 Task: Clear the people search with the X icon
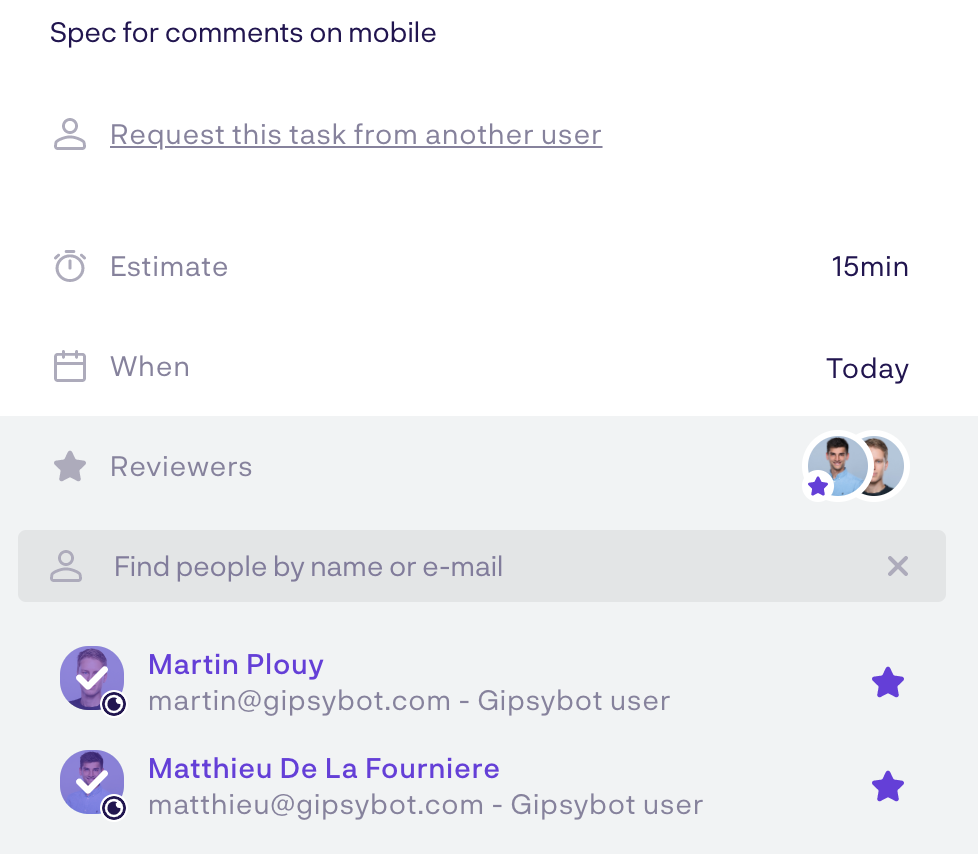tap(897, 567)
